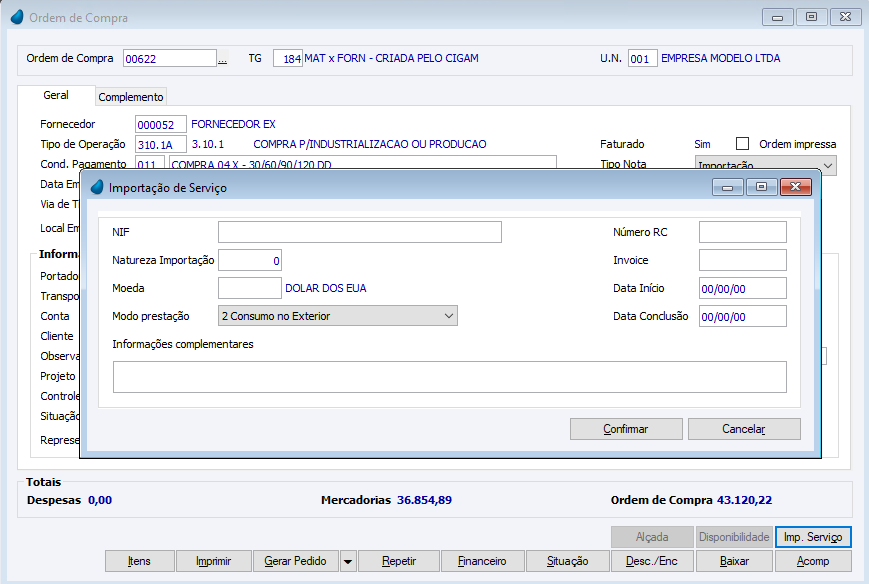Click the Importação de Serviço dialog app icon
Image resolution: width=869 pixels, height=584 pixels.
click(97, 187)
